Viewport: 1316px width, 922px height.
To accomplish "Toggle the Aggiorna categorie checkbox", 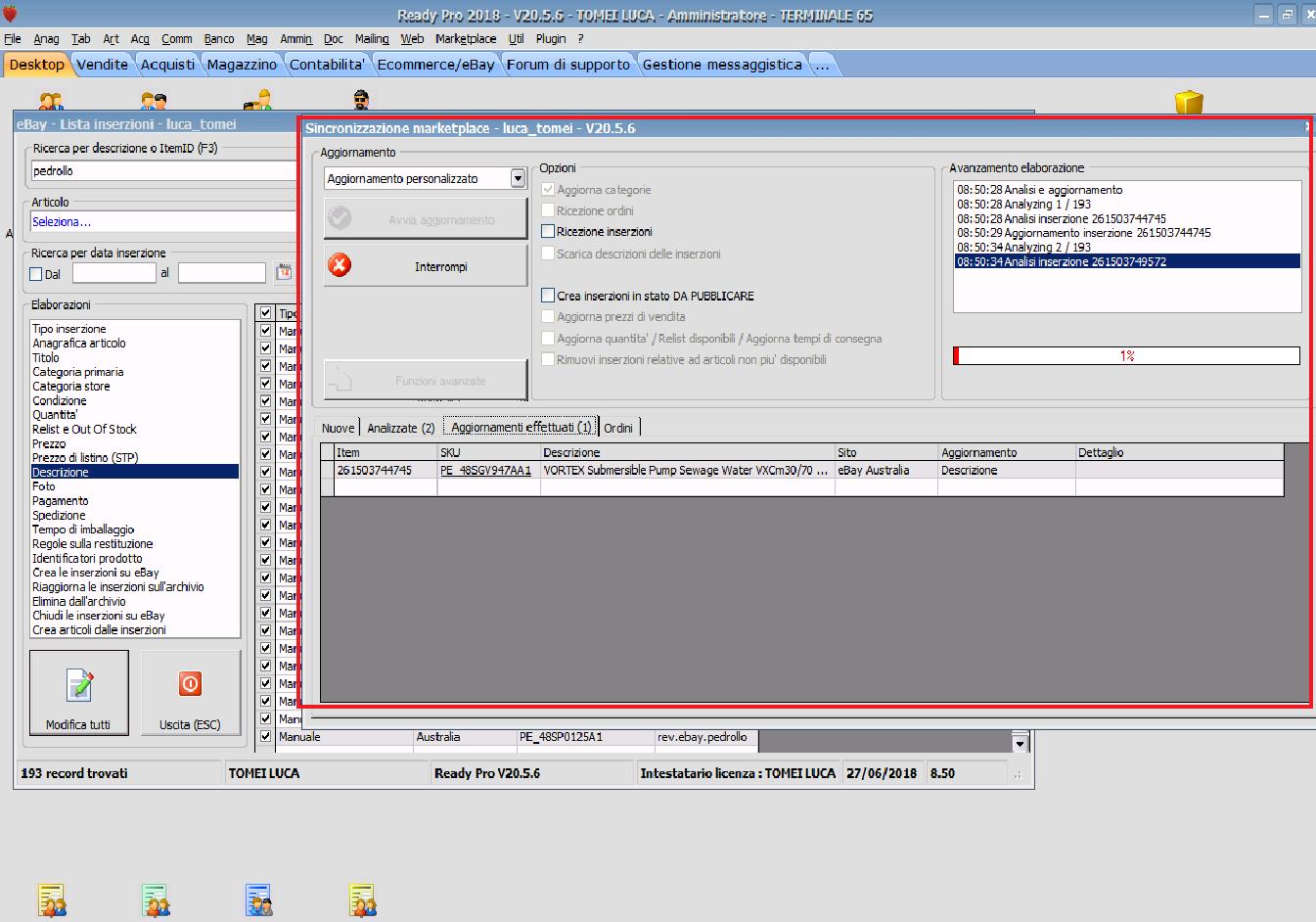I will click(x=548, y=190).
